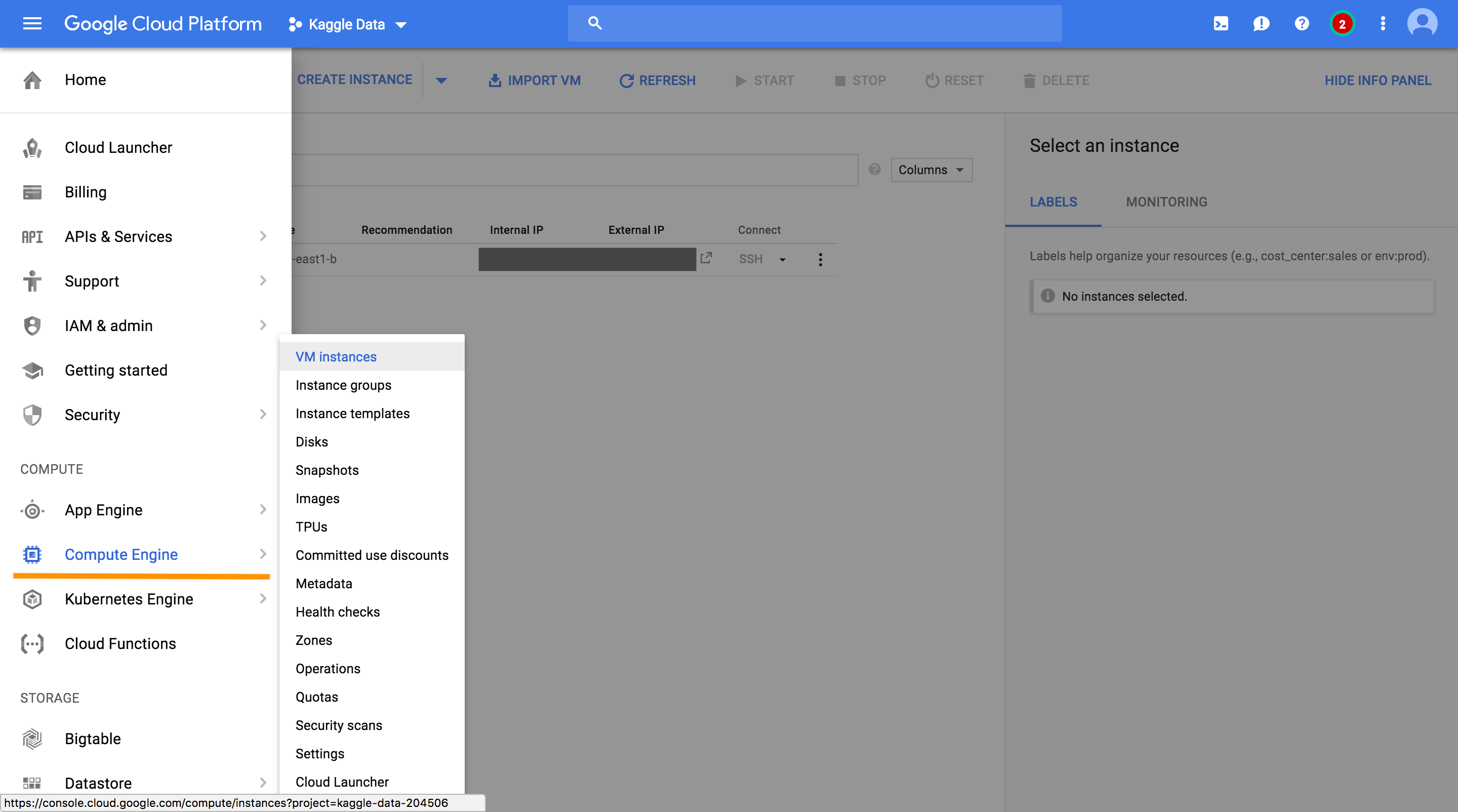Select VM instances in submenu
Image resolution: width=1458 pixels, height=812 pixels.
pos(372,357)
